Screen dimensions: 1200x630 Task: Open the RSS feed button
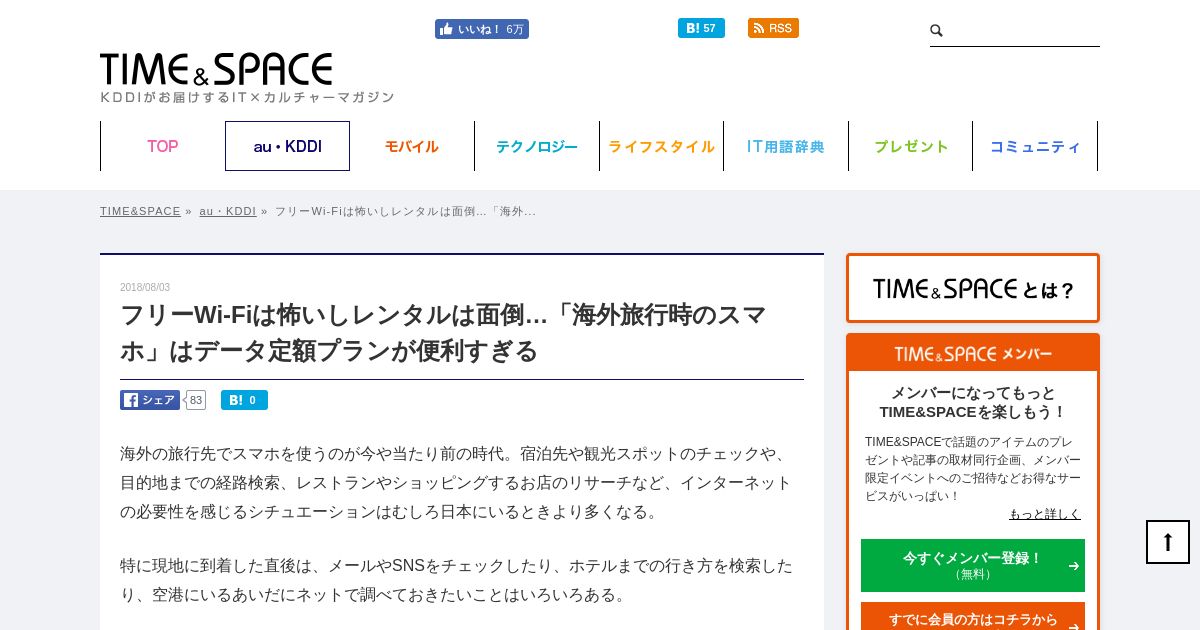point(773,28)
